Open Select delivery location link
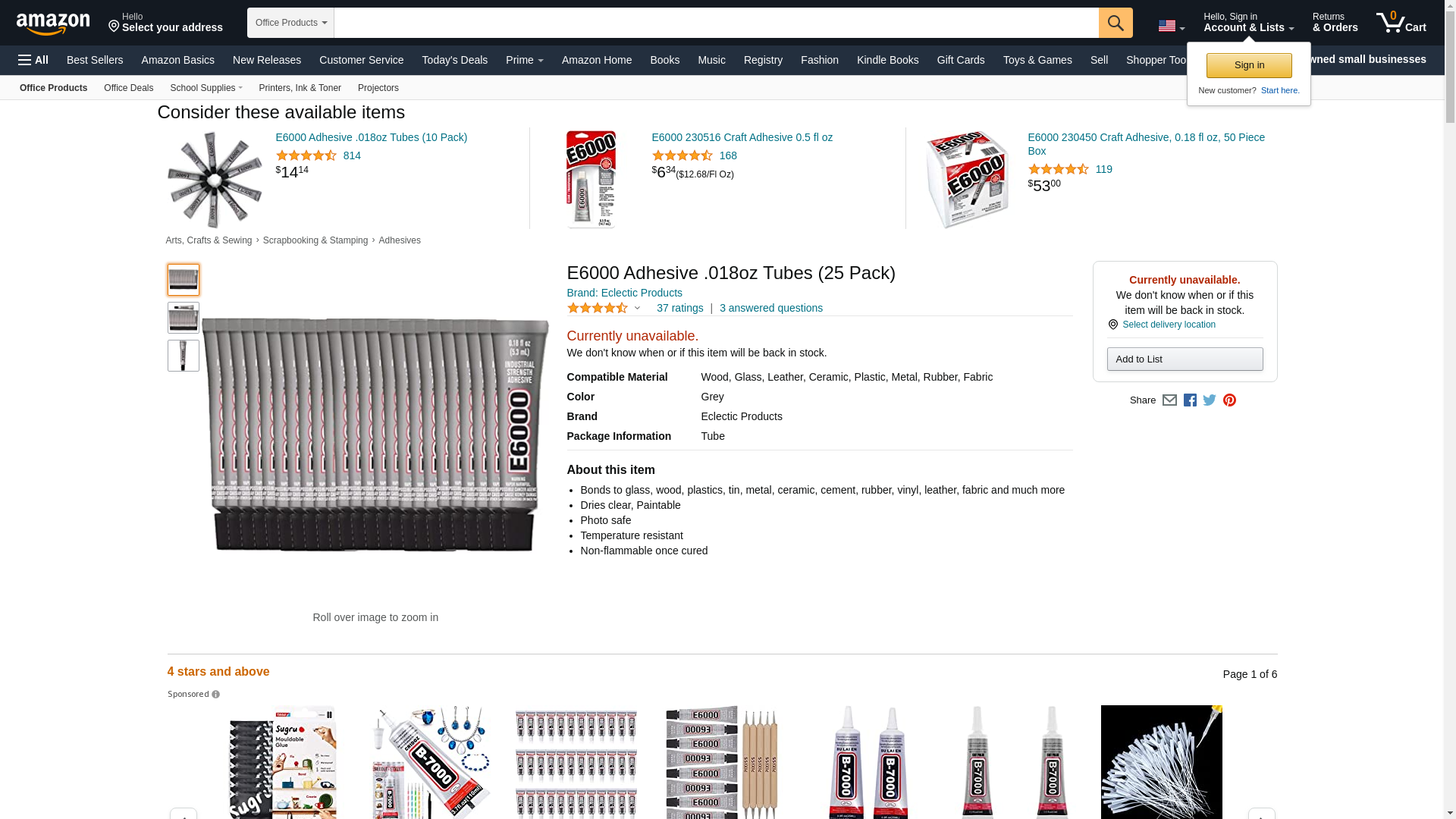The height and width of the screenshot is (819, 1456). (1169, 325)
